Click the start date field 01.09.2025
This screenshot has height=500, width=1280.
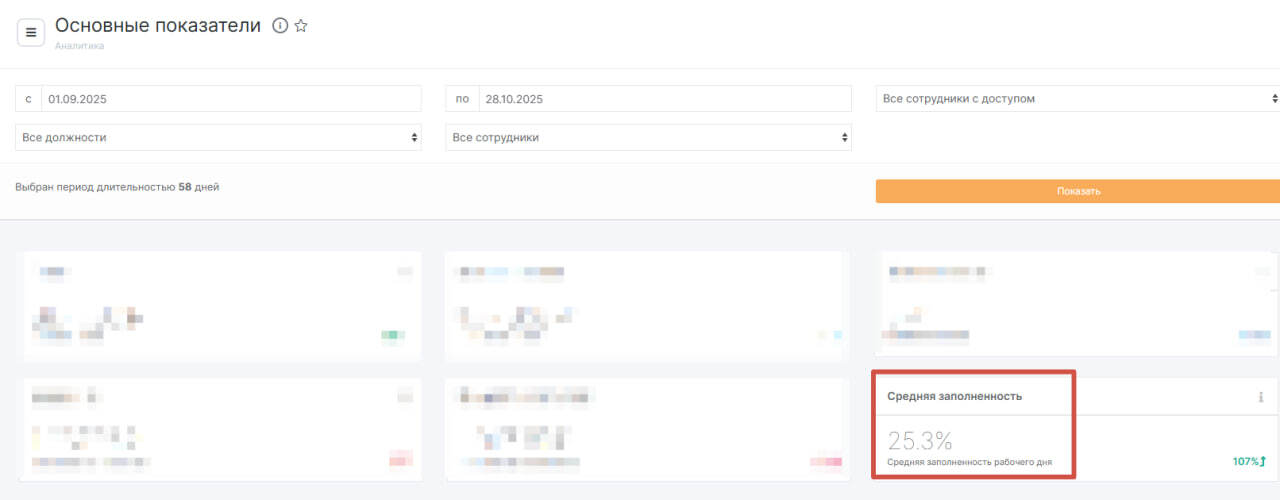point(231,99)
